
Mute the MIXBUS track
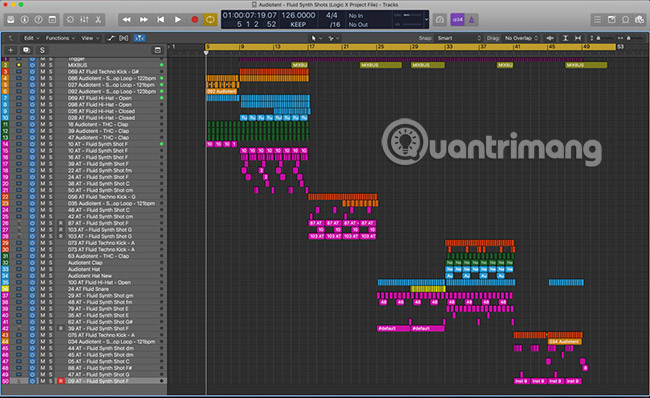(x=43, y=65)
